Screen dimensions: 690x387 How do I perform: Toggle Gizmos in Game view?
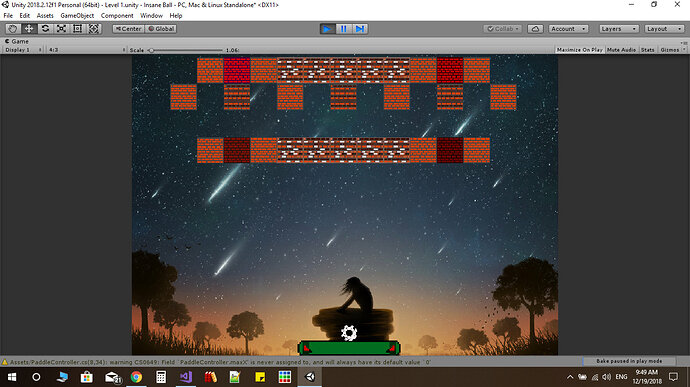(x=669, y=50)
